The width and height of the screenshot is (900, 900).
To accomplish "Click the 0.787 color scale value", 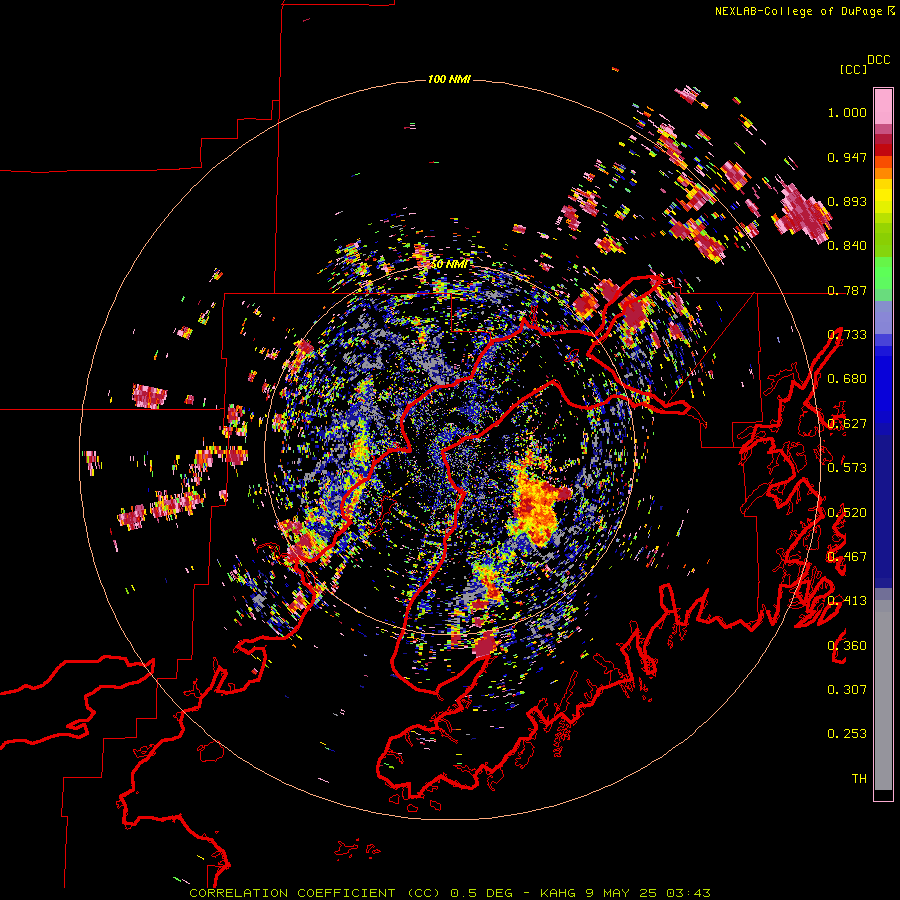I will coord(847,290).
